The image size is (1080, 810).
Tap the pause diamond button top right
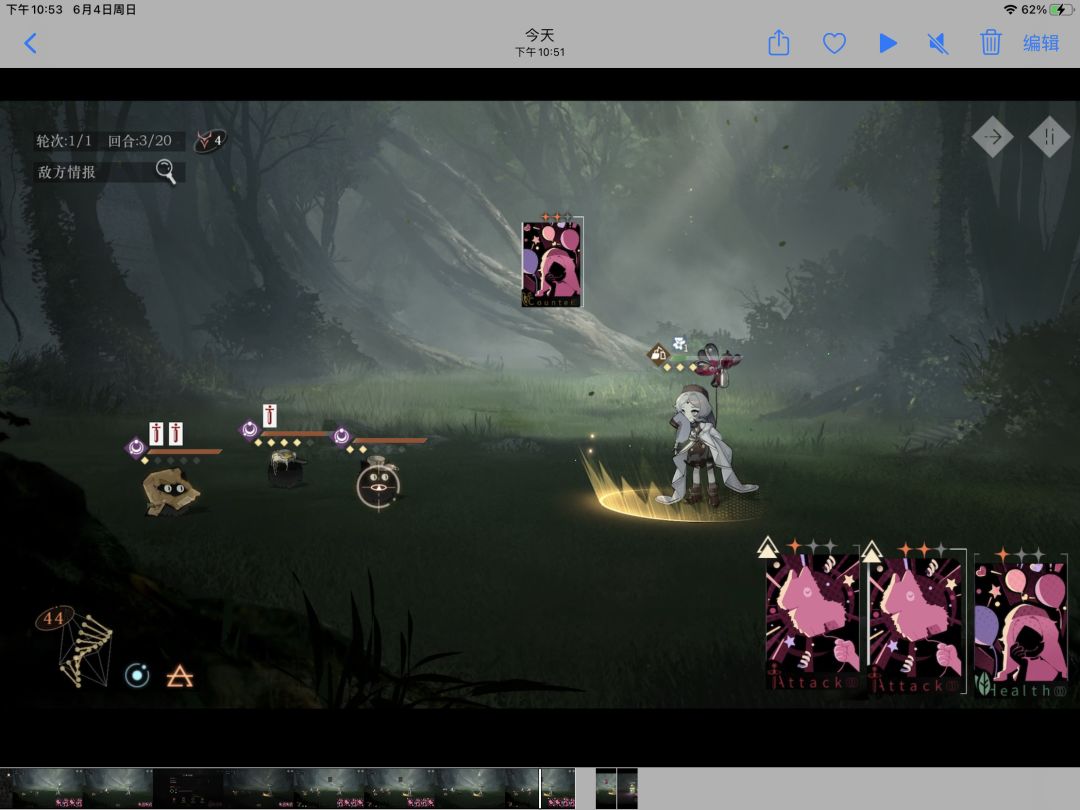pyautogui.click(x=1049, y=136)
